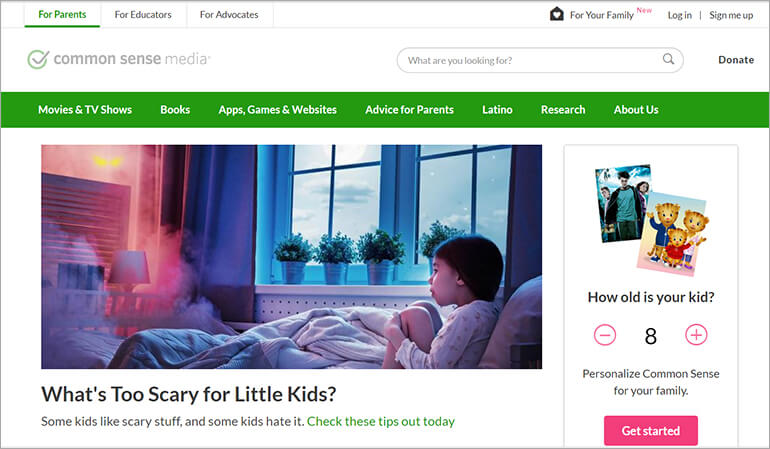Focus the 'What are you looking for?' search field

pos(540,60)
